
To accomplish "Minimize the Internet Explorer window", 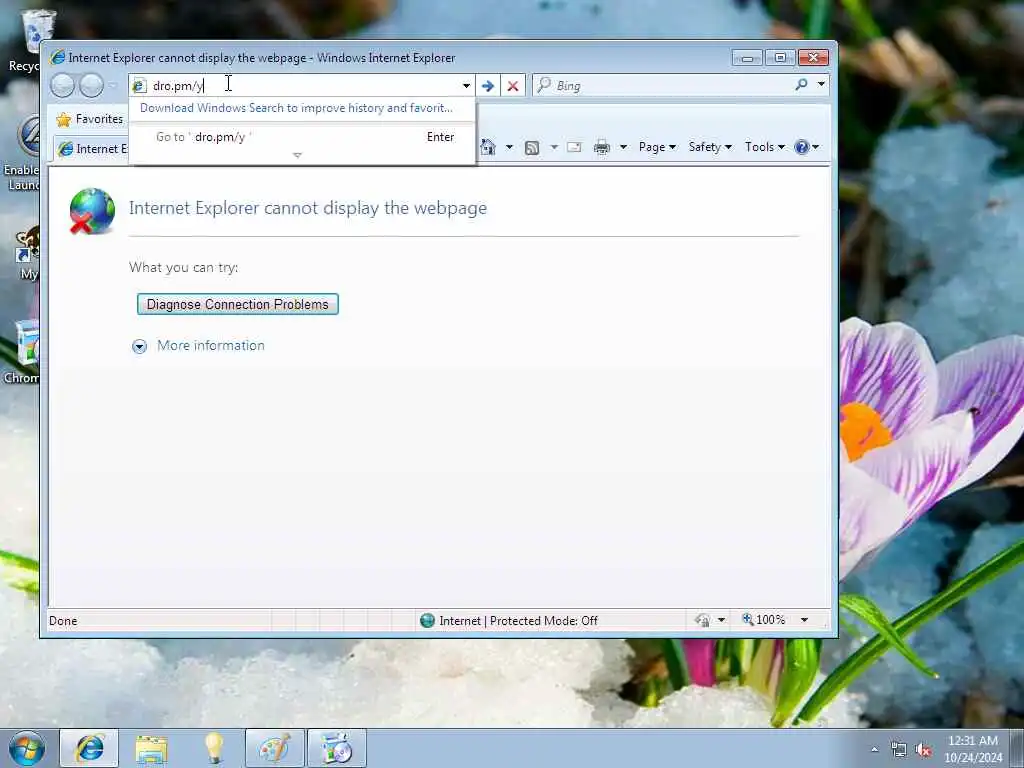I will 747,58.
